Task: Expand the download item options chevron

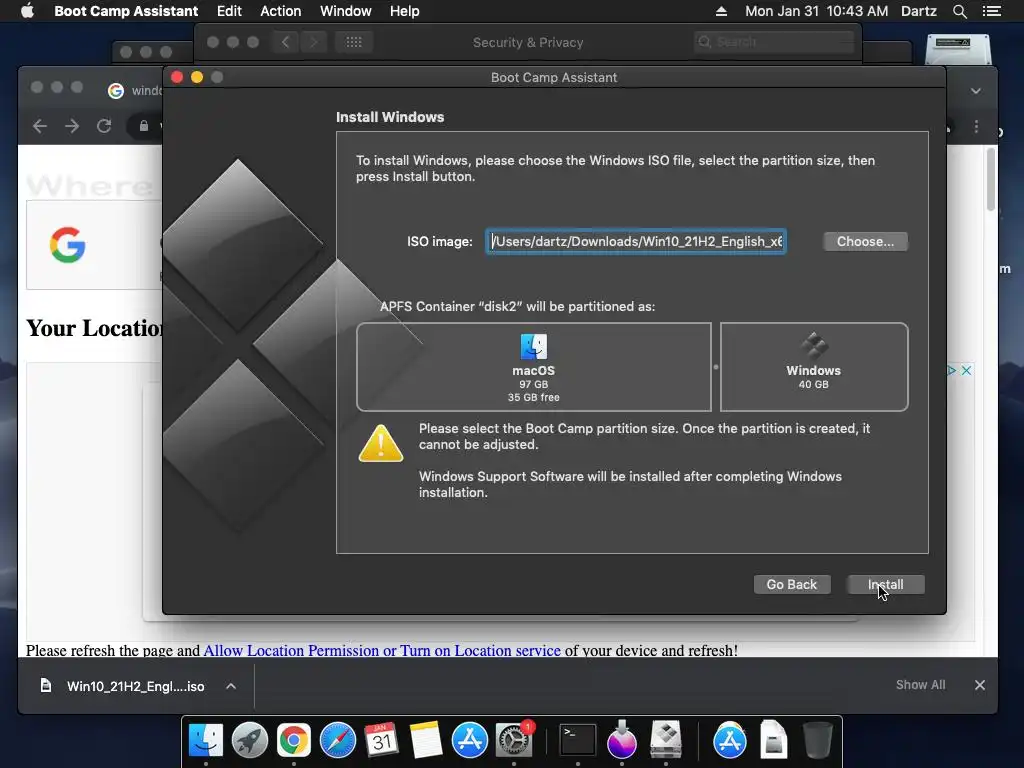Action: pyautogui.click(x=231, y=686)
